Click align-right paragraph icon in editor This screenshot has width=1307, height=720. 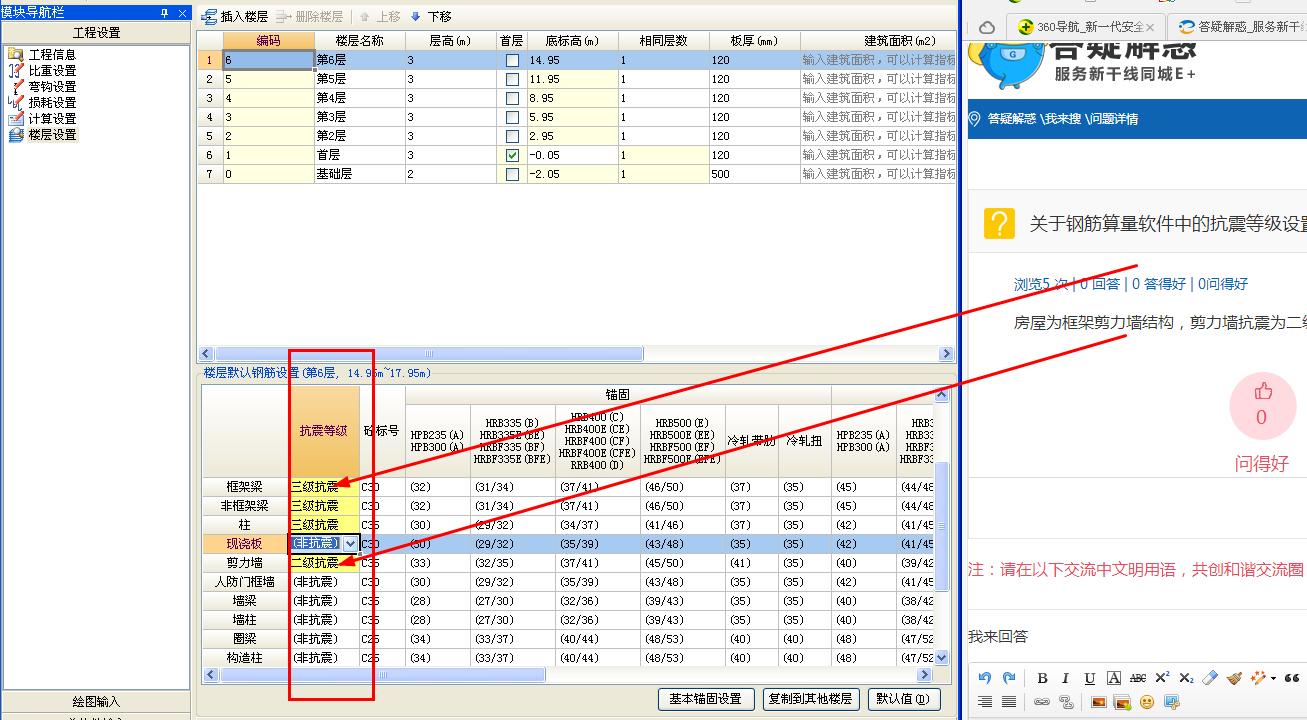(x=985, y=702)
